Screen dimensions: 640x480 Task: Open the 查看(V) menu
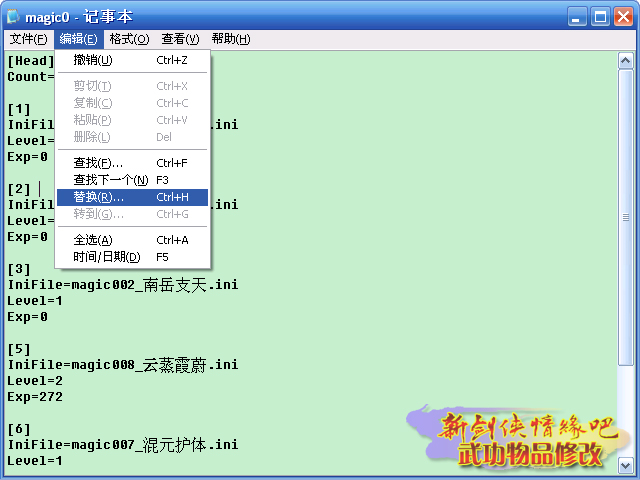[180, 39]
